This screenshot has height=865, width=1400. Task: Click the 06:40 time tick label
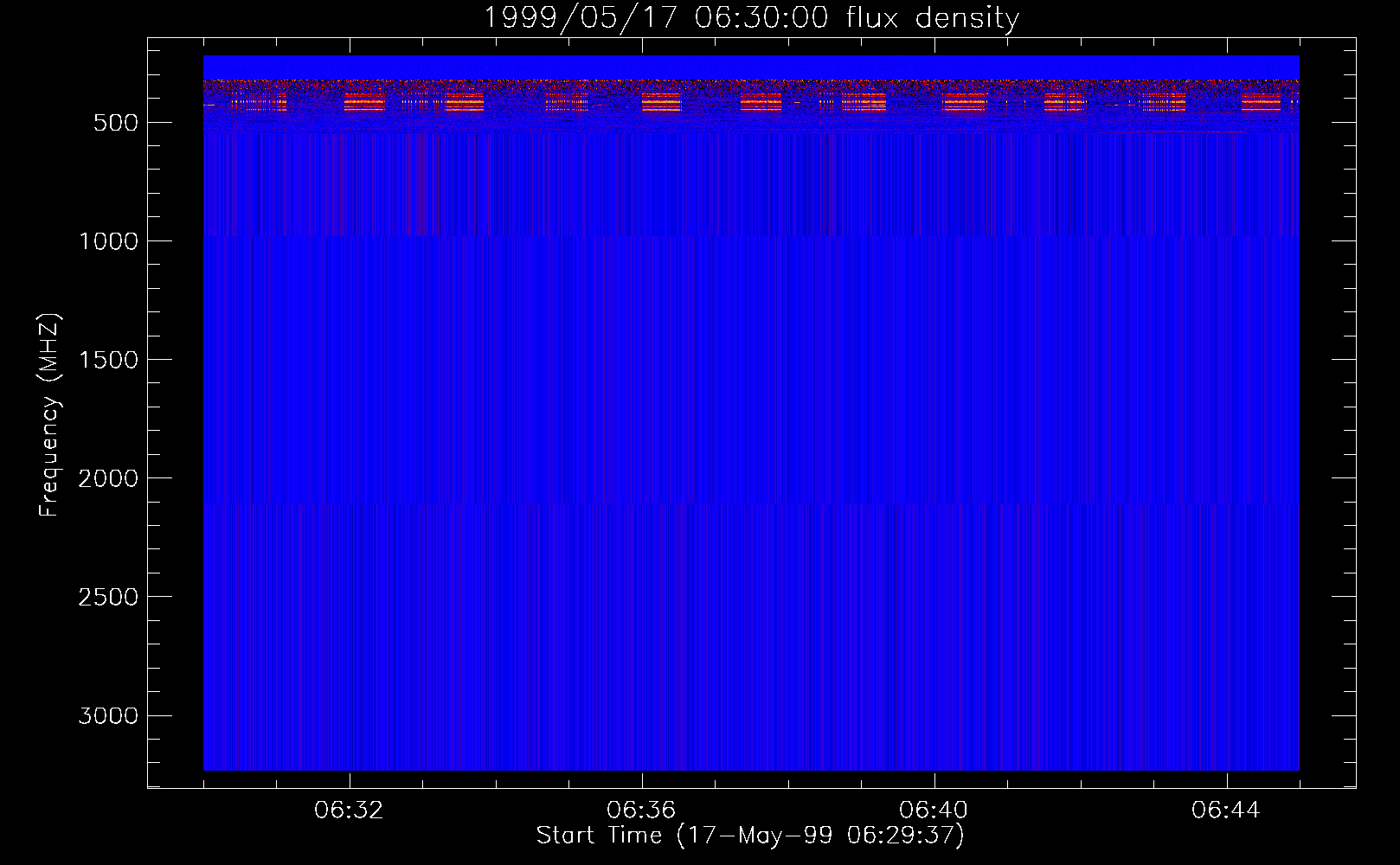(934, 811)
